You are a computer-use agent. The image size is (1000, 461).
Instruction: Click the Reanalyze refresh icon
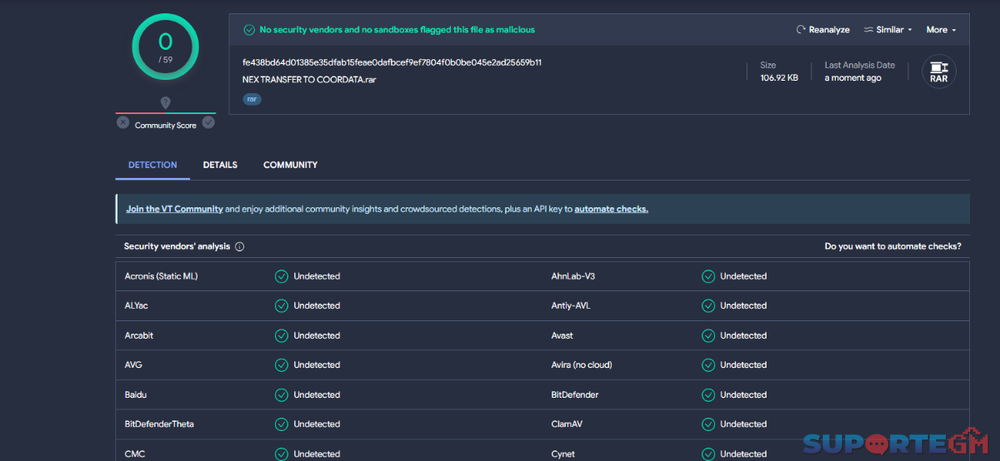tap(801, 30)
